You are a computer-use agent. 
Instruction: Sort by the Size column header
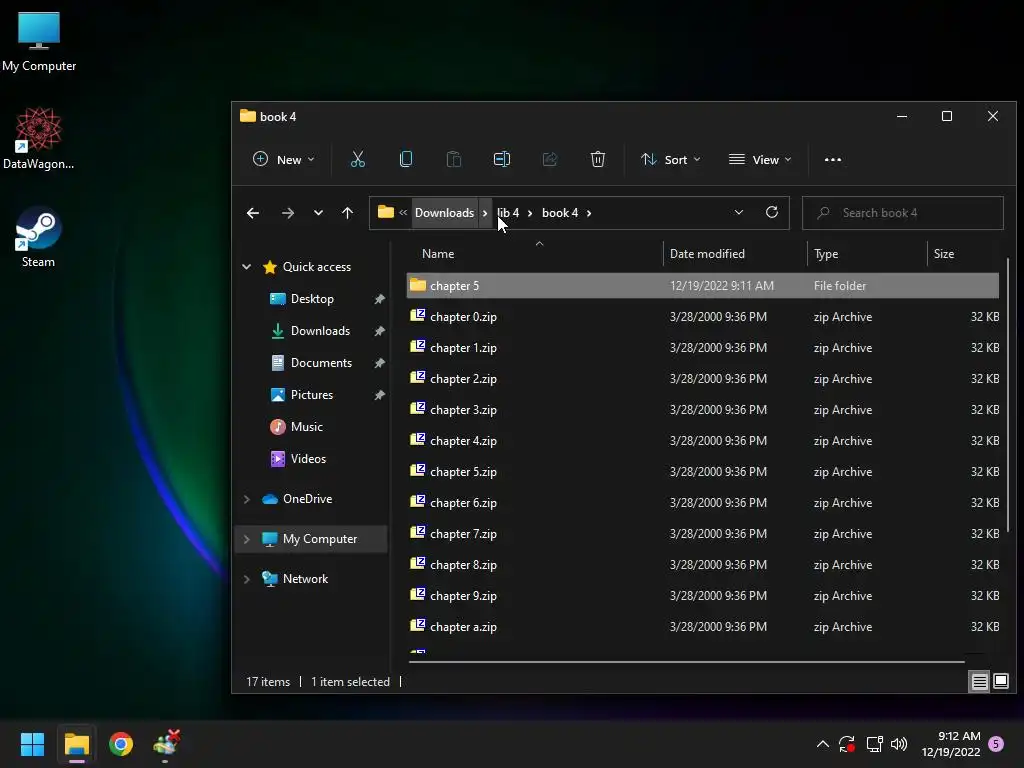(944, 254)
